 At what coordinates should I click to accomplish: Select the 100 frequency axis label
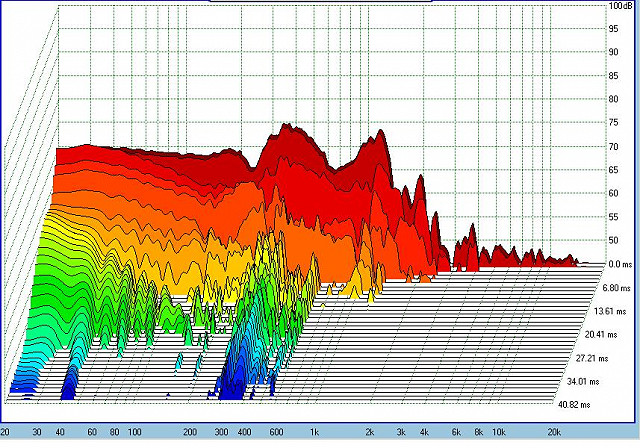(134, 432)
